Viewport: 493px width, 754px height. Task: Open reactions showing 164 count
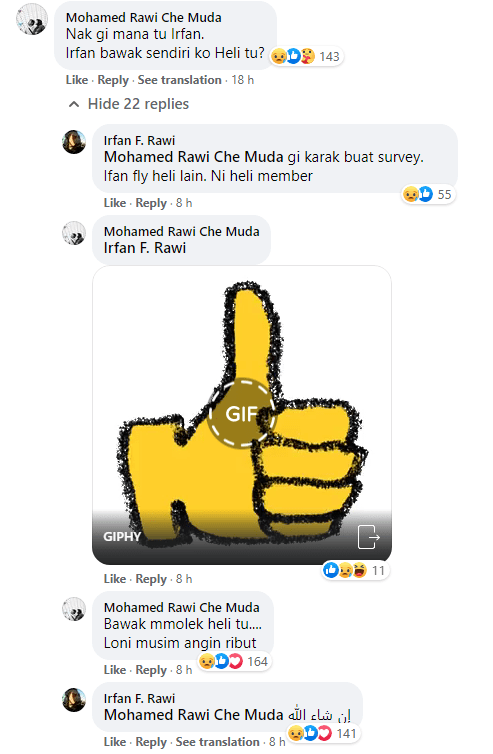(234, 662)
